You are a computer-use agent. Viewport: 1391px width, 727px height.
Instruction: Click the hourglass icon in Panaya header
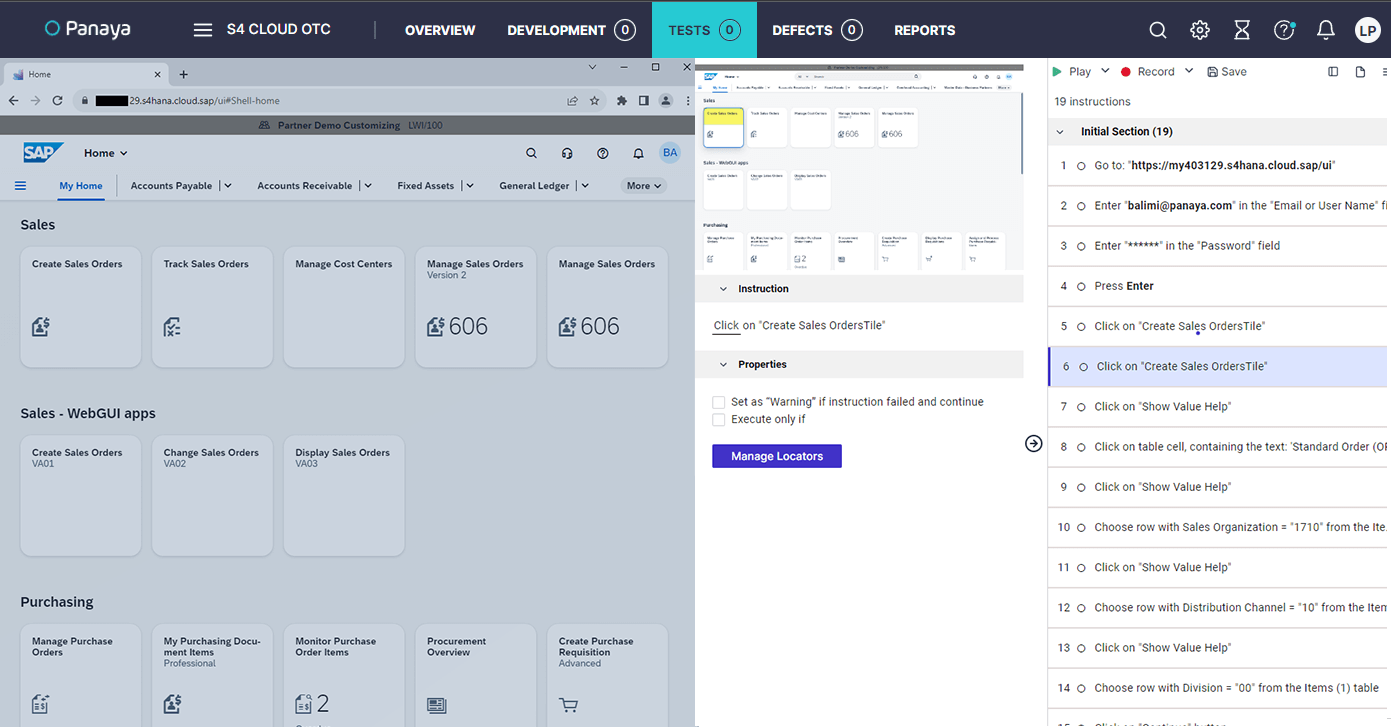(x=1242, y=30)
